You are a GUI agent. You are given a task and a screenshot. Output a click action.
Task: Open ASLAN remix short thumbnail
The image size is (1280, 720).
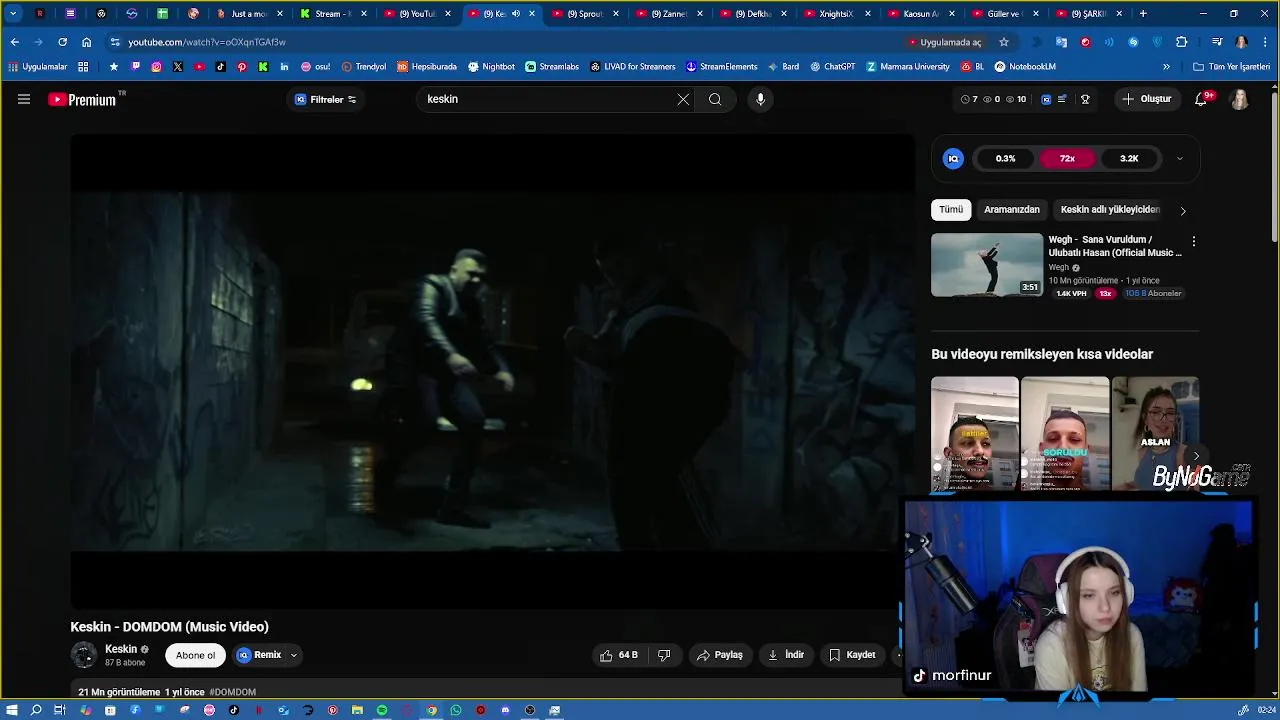click(x=1155, y=434)
